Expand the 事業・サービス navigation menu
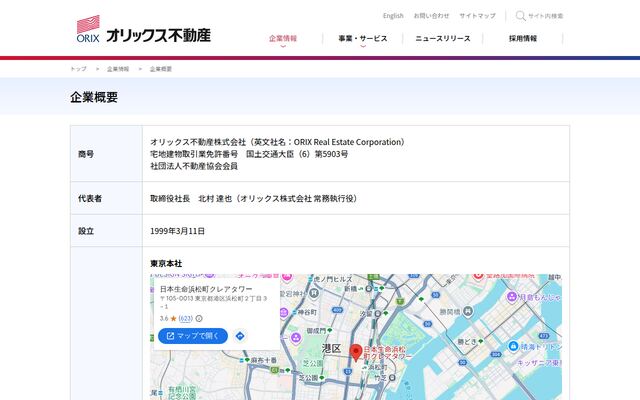Screen dimensions: 640x400 pos(362,38)
